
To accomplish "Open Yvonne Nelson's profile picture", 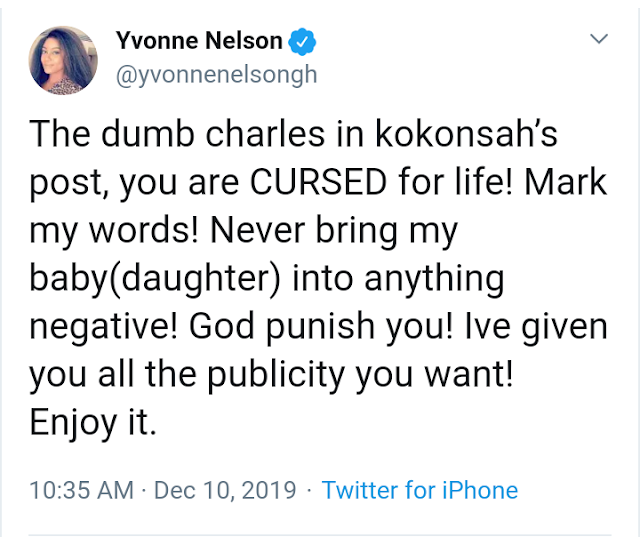I will click(63, 60).
